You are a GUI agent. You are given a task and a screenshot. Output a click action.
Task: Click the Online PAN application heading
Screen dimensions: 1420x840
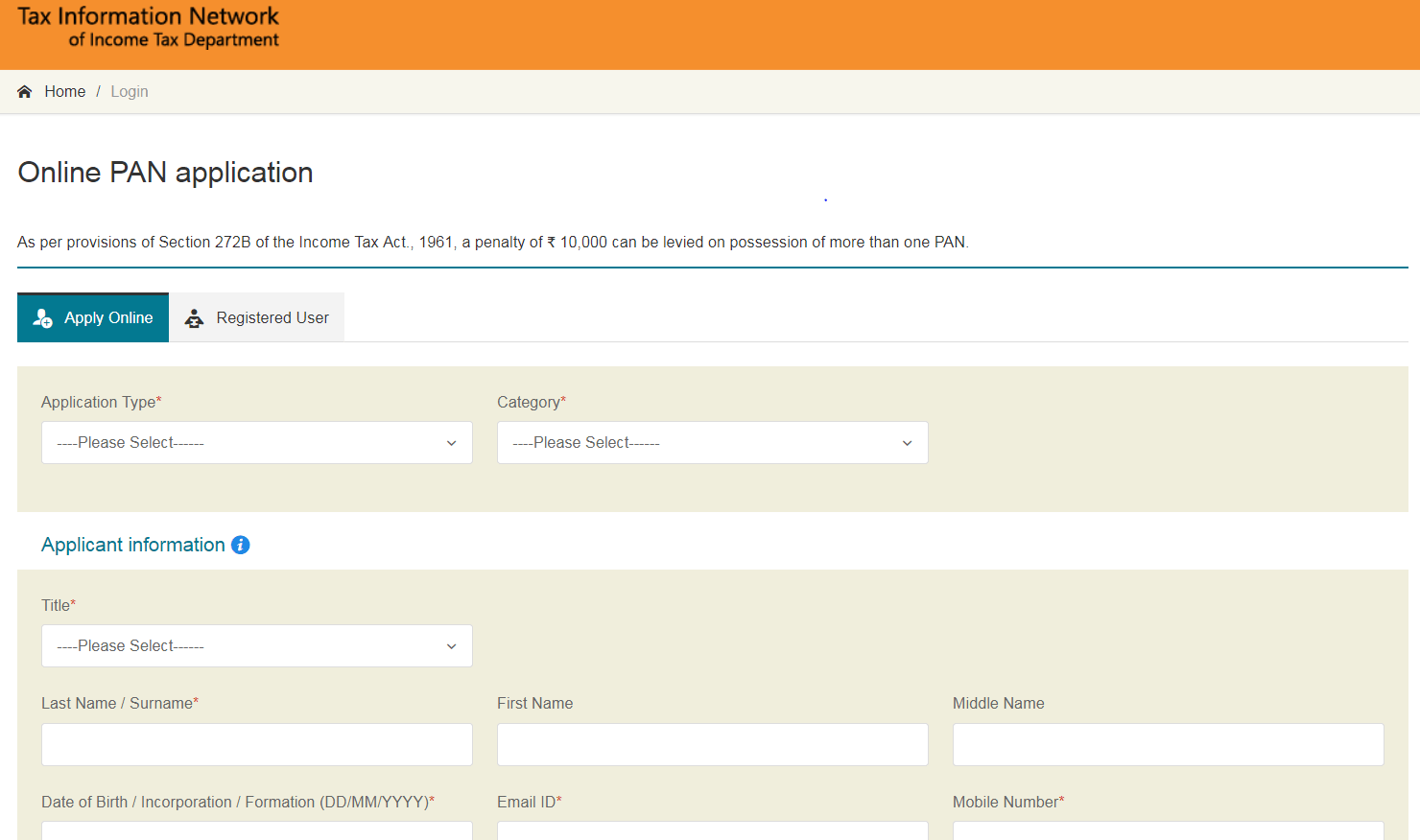[x=165, y=173]
